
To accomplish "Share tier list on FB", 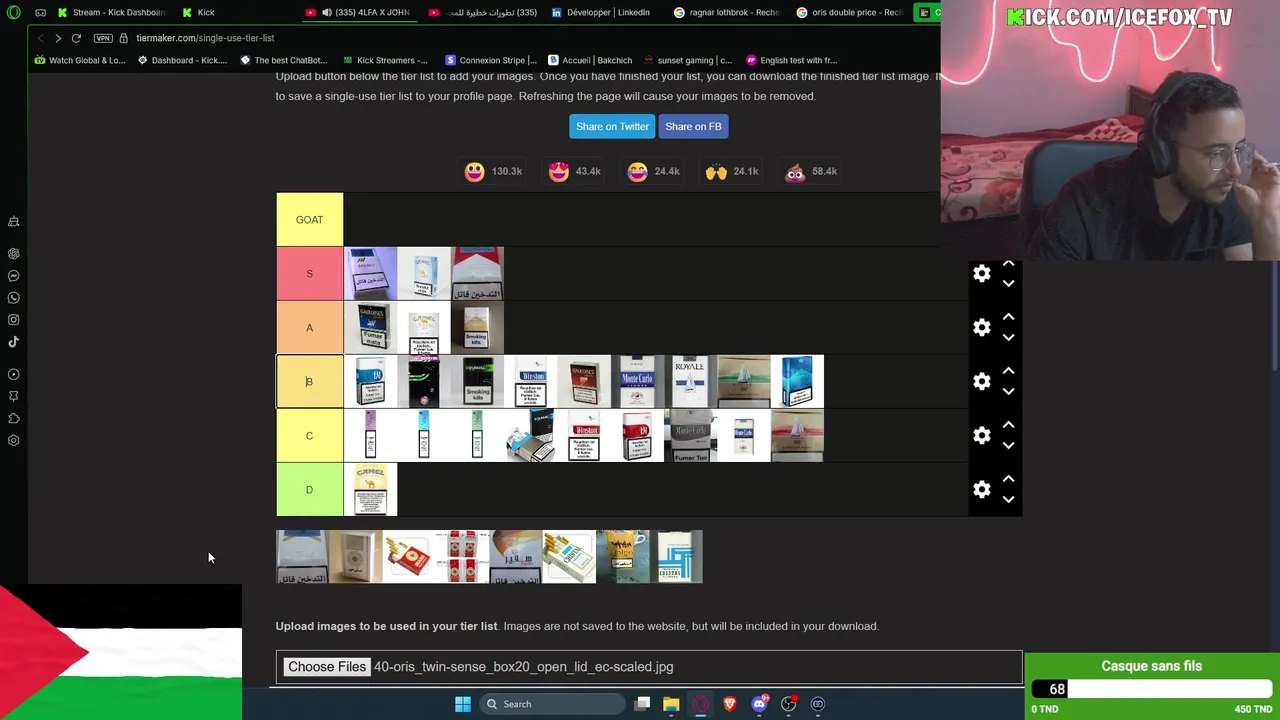I will point(693,127).
